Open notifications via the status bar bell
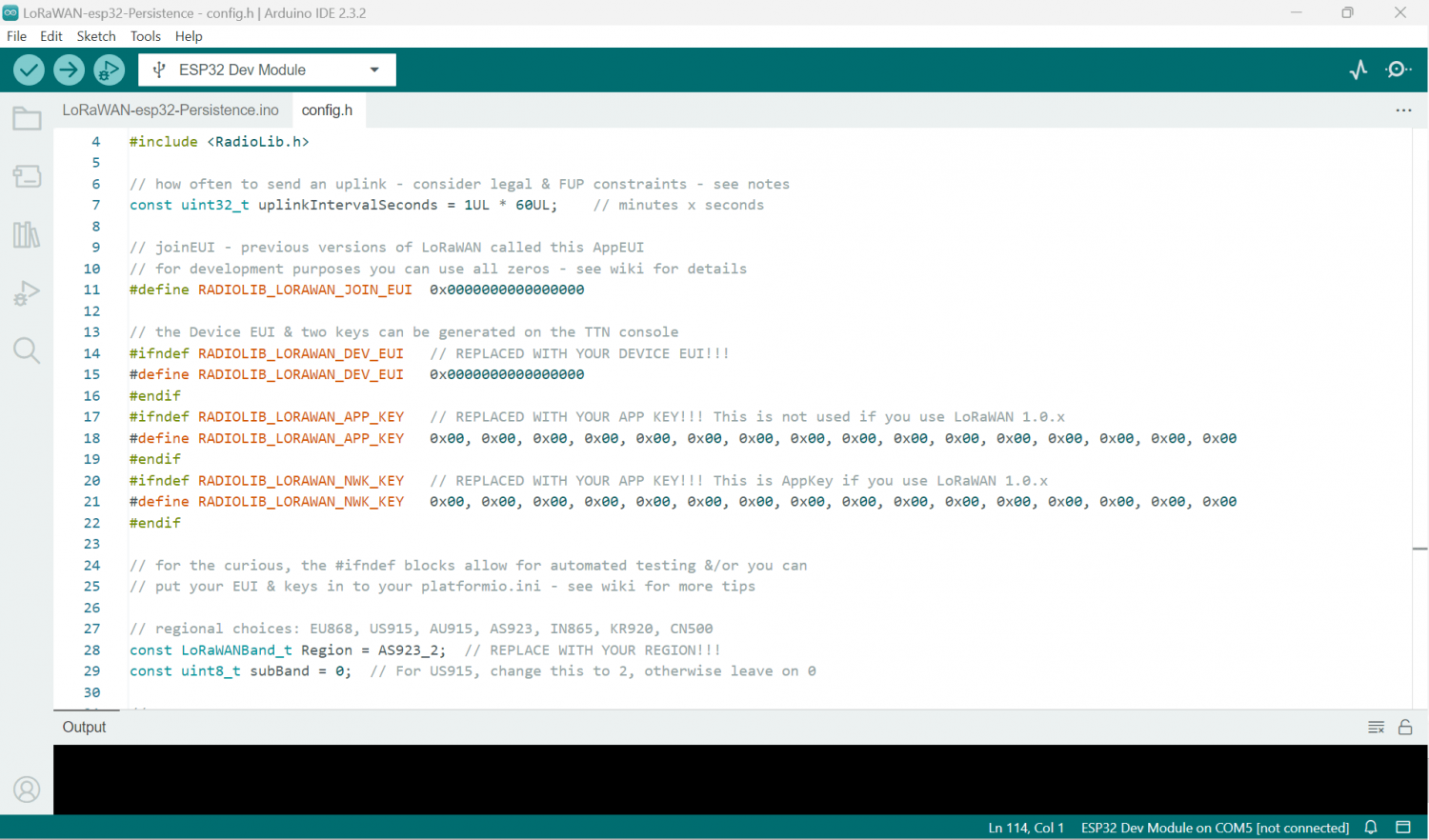This screenshot has width=1429, height=840. [x=1370, y=828]
